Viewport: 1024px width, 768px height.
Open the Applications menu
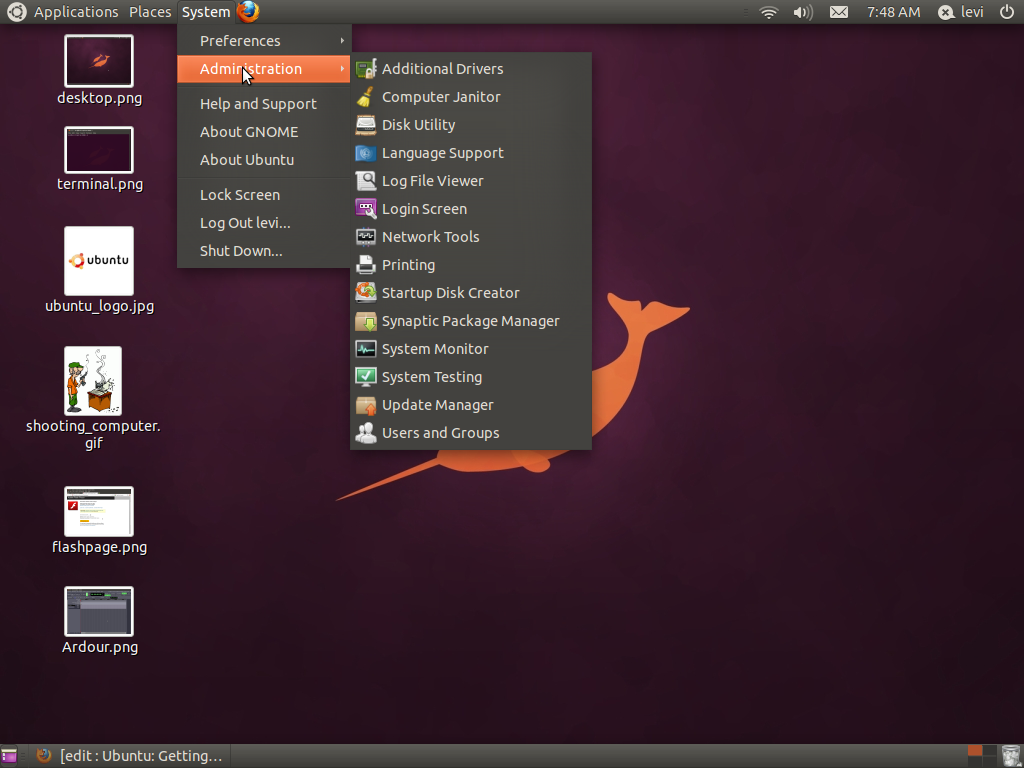[76, 12]
